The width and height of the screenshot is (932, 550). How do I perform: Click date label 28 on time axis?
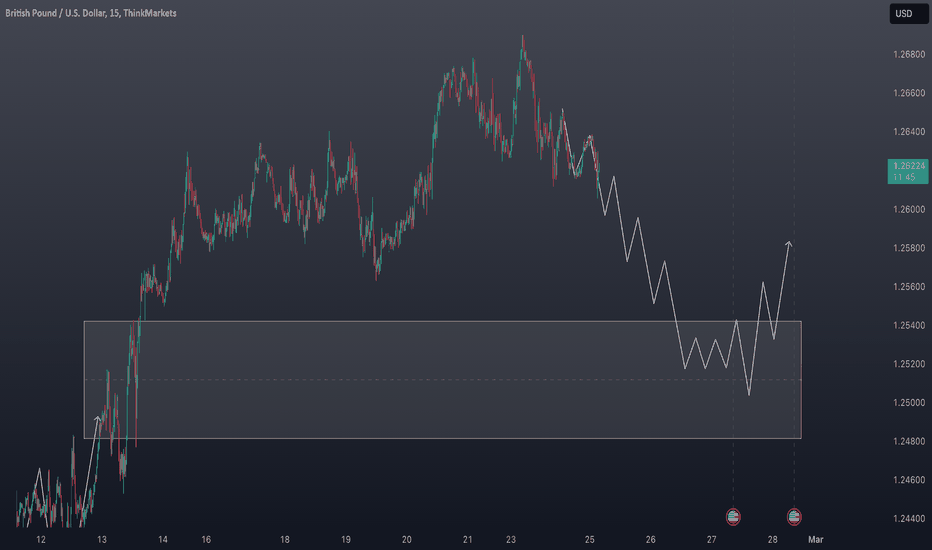(773, 540)
